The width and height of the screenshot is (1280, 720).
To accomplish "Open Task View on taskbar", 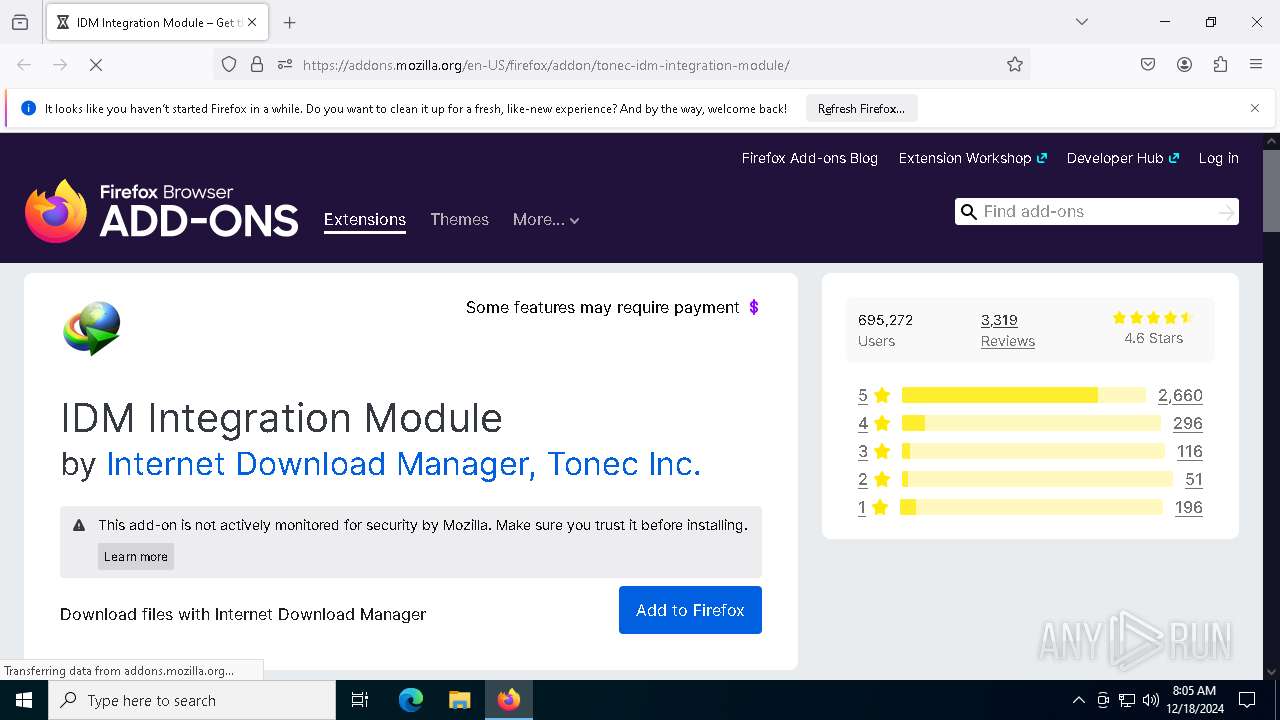I will point(360,700).
